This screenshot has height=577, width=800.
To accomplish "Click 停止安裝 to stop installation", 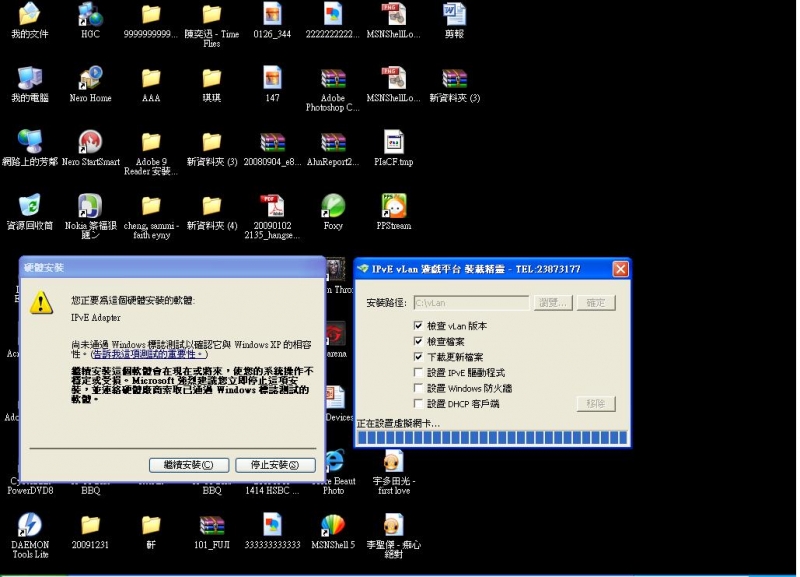I will (275, 464).
